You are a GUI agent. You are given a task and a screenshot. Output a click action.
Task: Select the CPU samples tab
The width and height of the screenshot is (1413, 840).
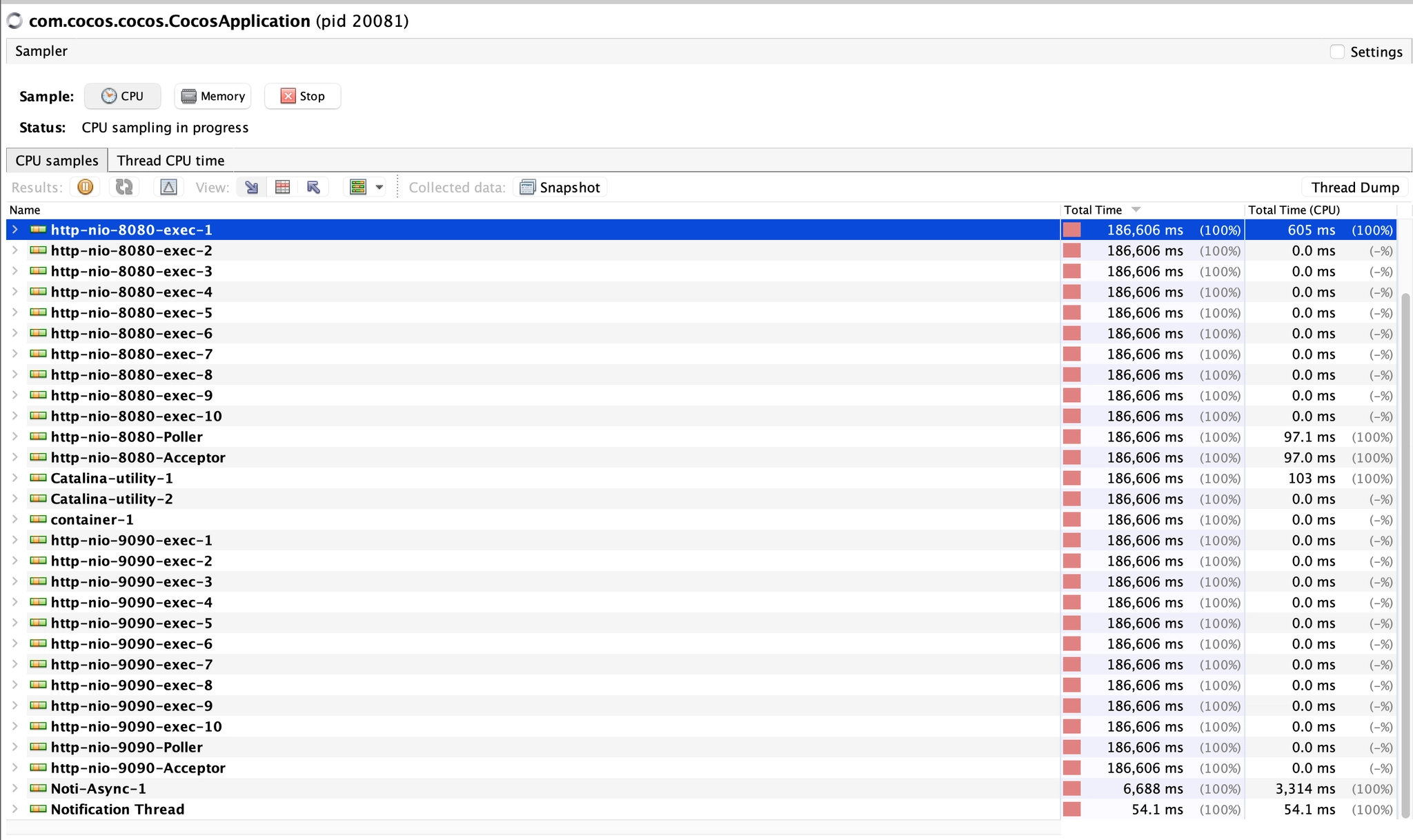coord(57,160)
